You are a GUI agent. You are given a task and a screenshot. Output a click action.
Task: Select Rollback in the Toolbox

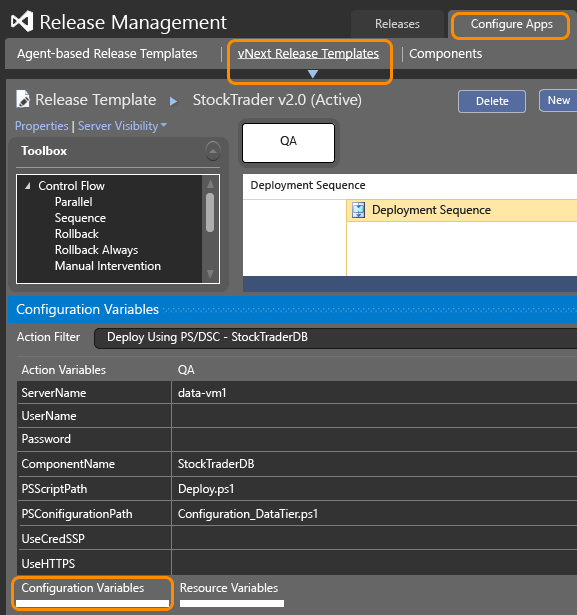(77, 234)
